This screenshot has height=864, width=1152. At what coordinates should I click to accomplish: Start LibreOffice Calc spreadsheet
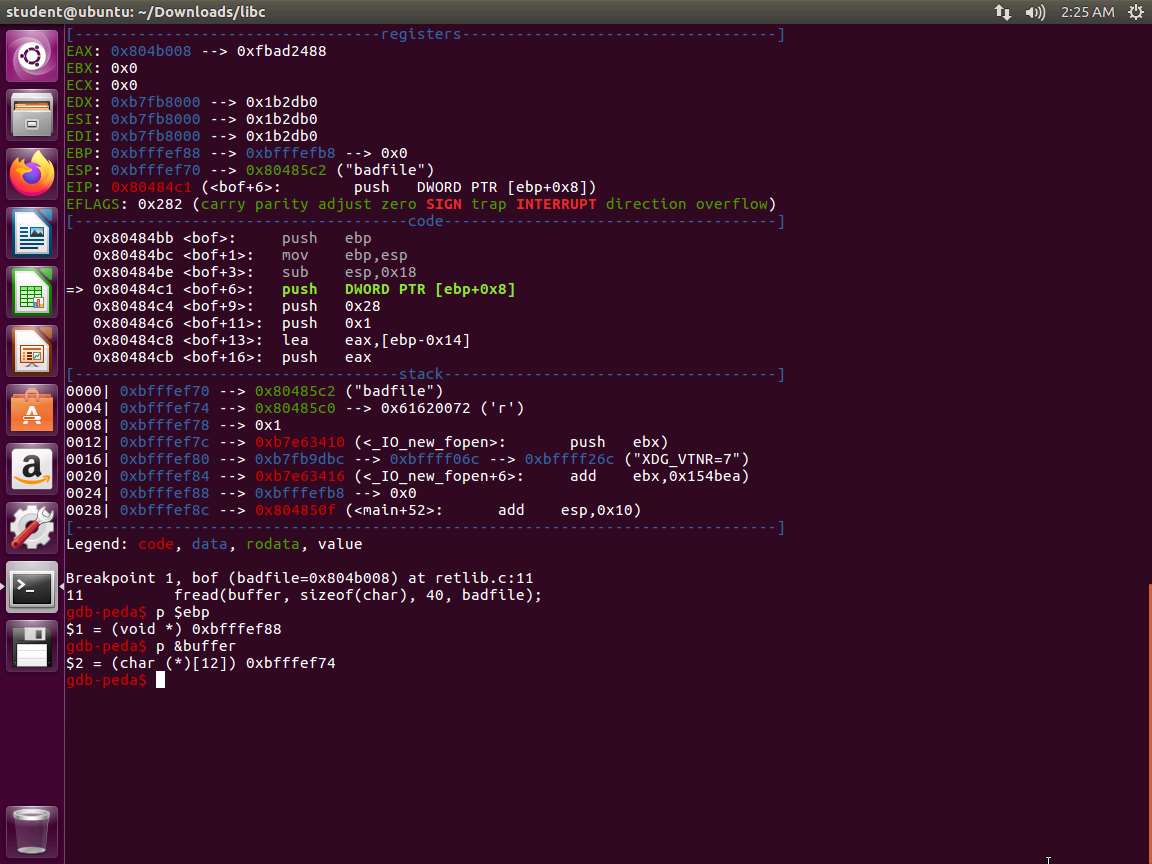coord(32,293)
